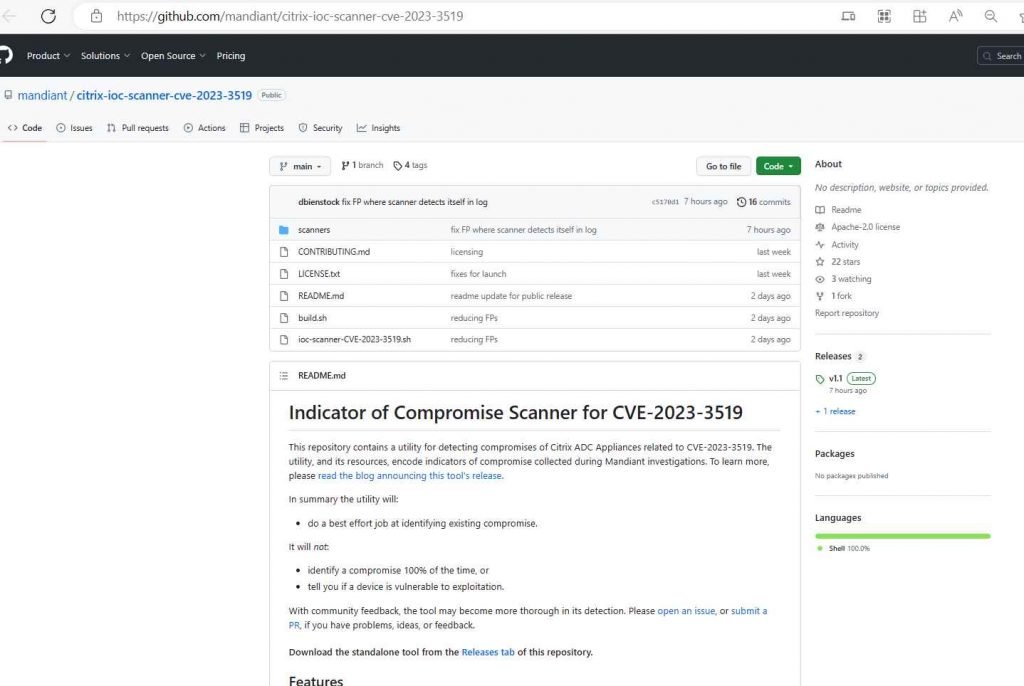
Task: Click the pulse icon beside Activity
Action: coord(820,244)
